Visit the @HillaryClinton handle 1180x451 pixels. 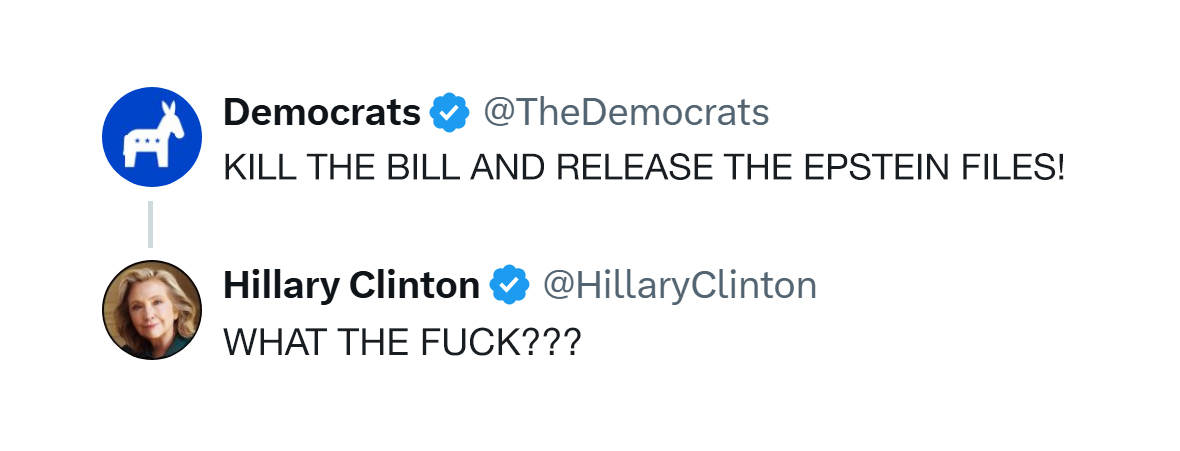point(679,286)
